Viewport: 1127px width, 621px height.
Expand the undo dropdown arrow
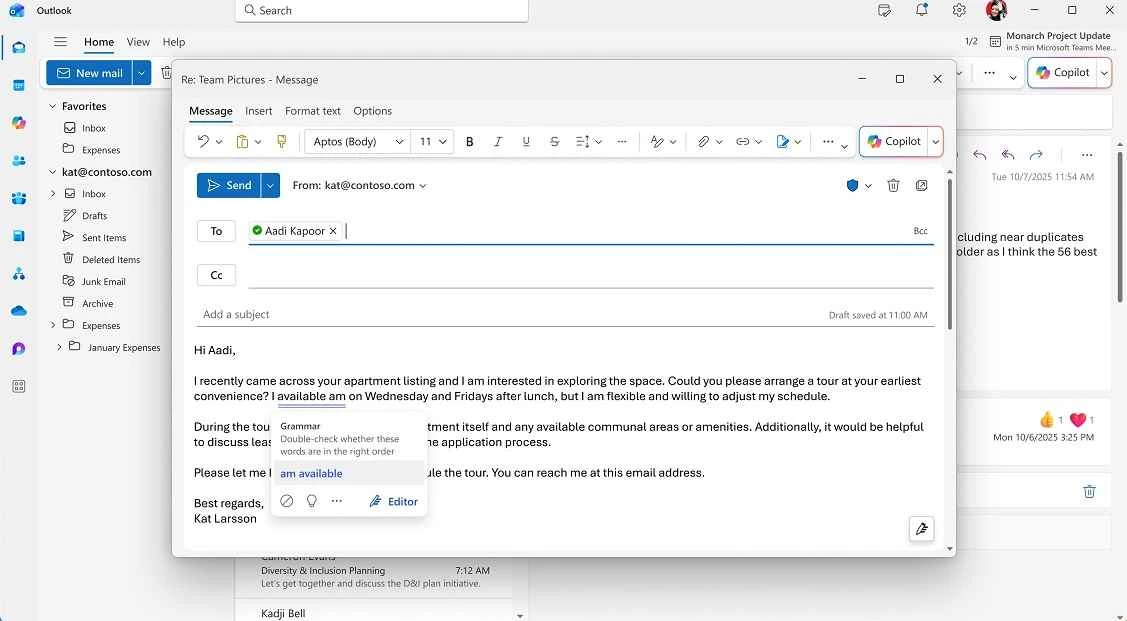[219, 142]
